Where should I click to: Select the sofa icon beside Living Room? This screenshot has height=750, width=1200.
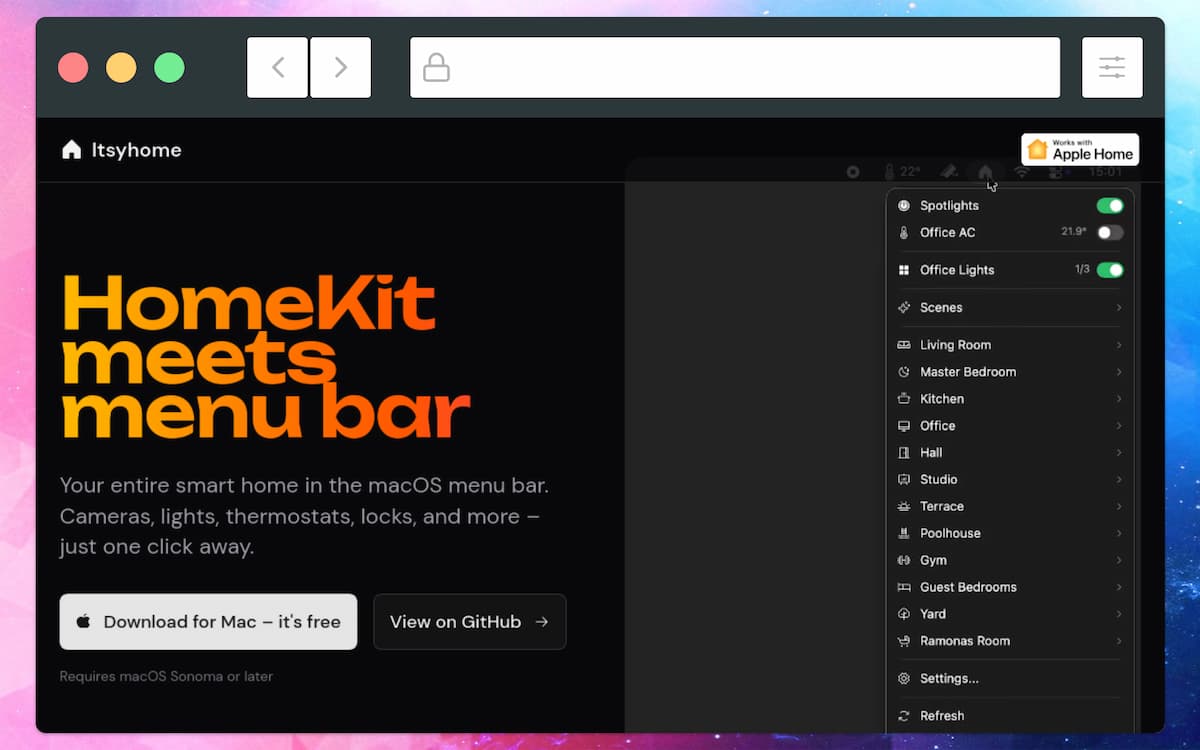[904, 344]
